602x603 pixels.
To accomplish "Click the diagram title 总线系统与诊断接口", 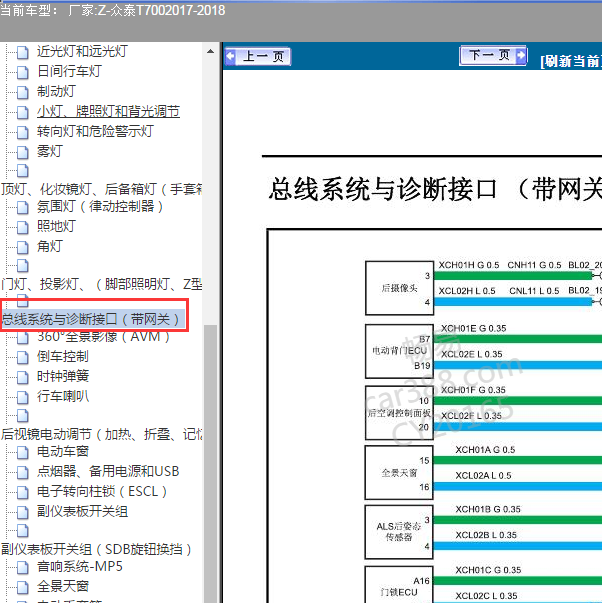I will pos(383,189).
